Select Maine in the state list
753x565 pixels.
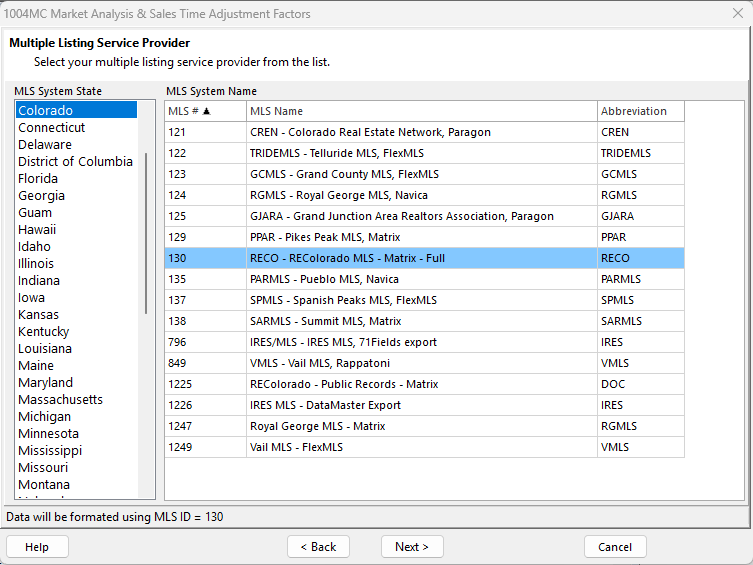[76, 365]
